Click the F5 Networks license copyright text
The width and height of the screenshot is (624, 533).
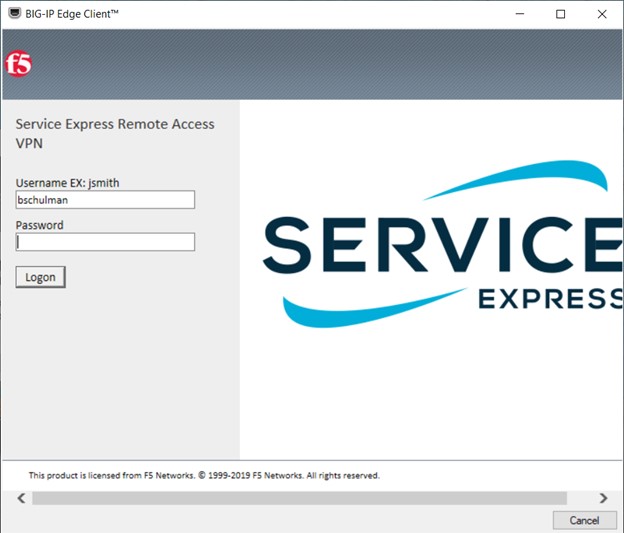point(204,475)
